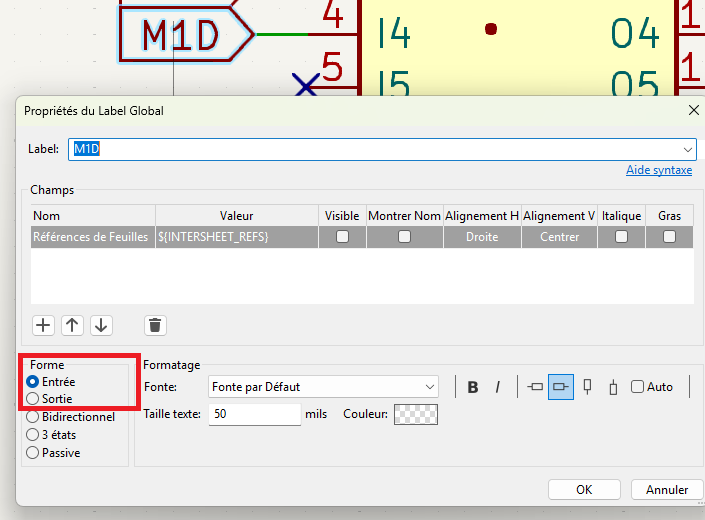Click the Visible column header
The height and width of the screenshot is (520, 705).
342,216
